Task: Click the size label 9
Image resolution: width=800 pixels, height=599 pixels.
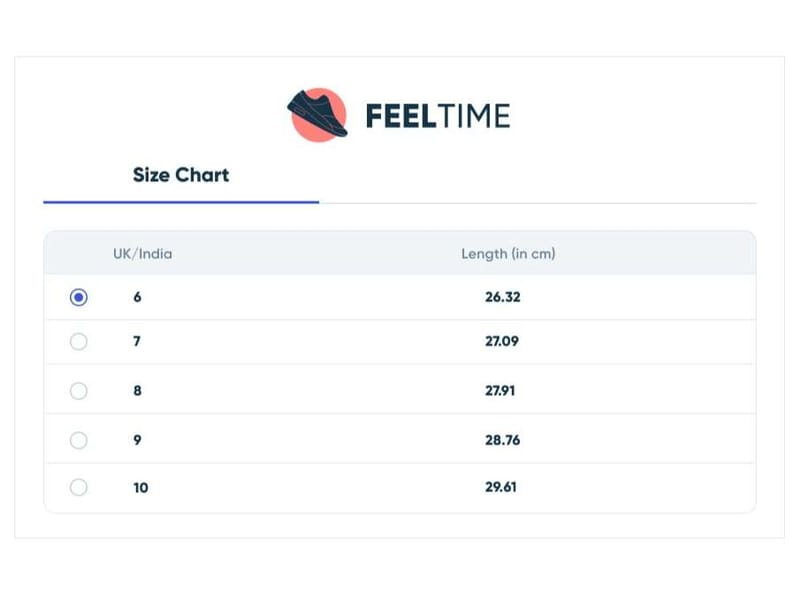Action: 137,440
